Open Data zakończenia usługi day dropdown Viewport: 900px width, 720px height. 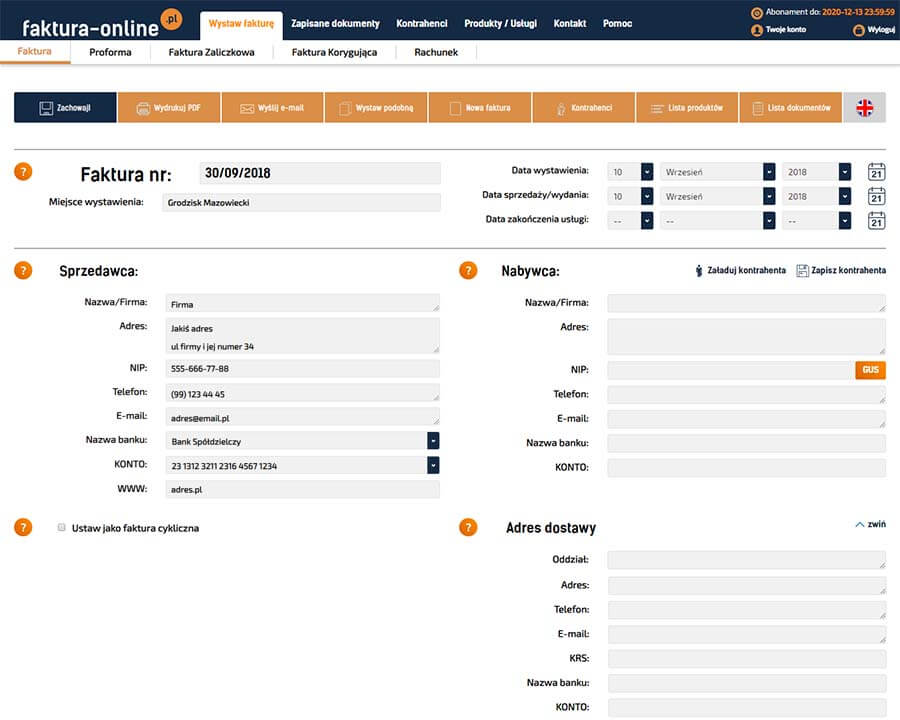(630, 220)
